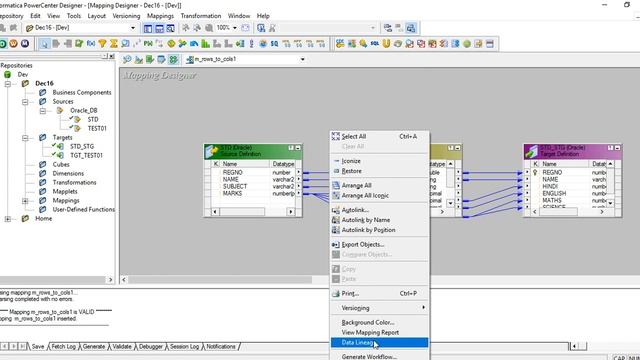Screen dimensions: 640x360
Task: Close the Navigator panel with its X button
Action: coord(111,56)
